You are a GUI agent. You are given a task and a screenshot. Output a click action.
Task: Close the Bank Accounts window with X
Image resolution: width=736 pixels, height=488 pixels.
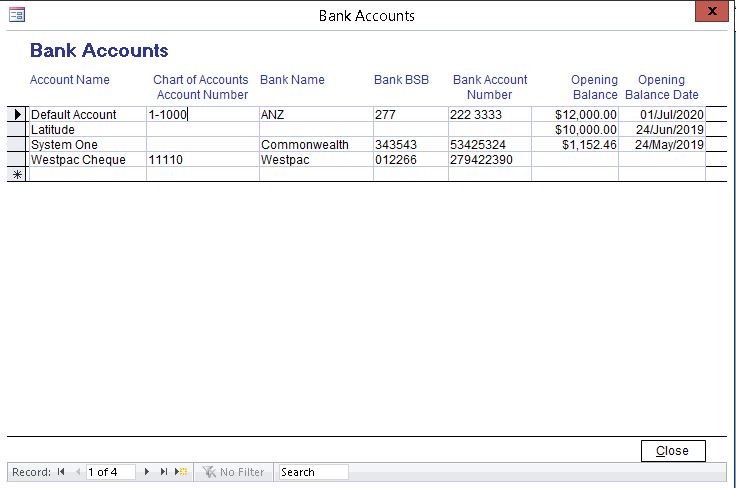pos(710,12)
